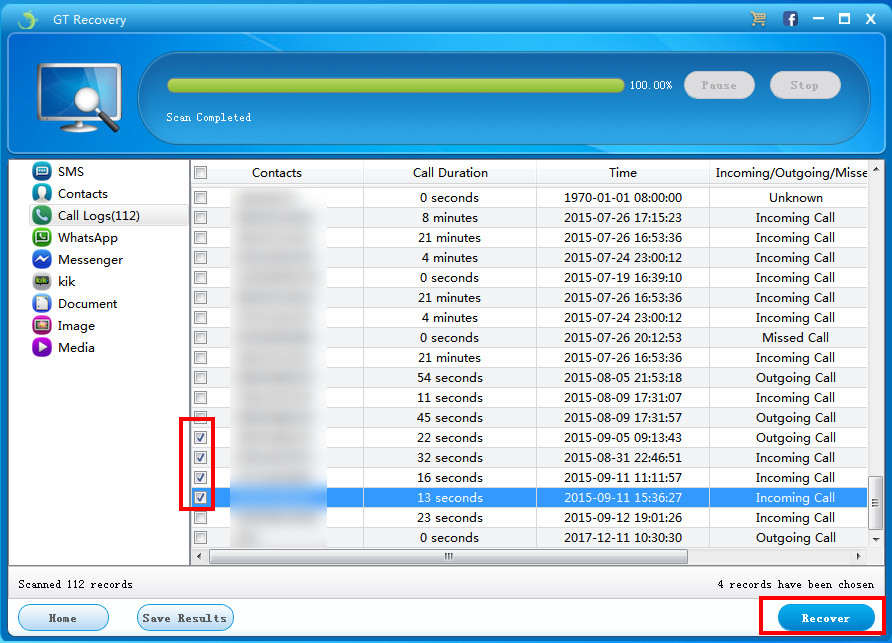The width and height of the screenshot is (892, 643).
Task: Click the scroll up arrow of table
Action: point(876,170)
